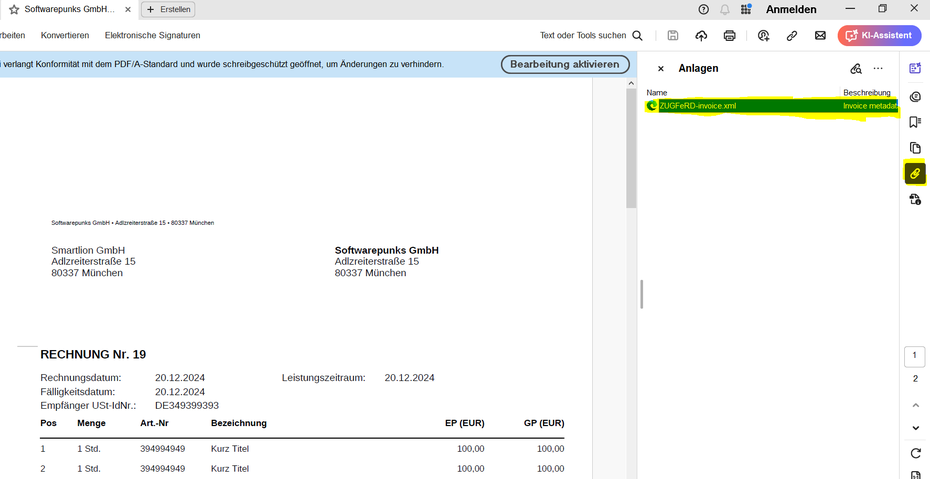Open the Anlagen panel options ellipsis
This screenshot has height=479, width=930.
pyautogui.click(x=878, y=69)
